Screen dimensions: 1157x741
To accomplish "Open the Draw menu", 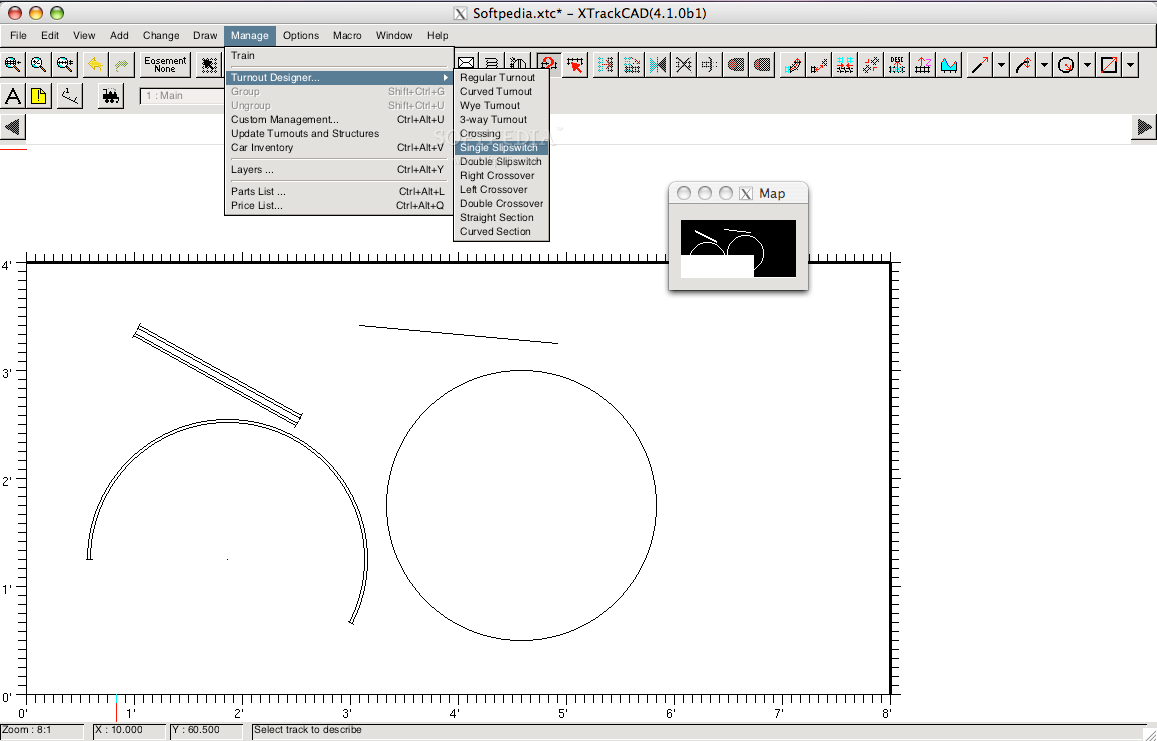I will click(x=205, y=35).
